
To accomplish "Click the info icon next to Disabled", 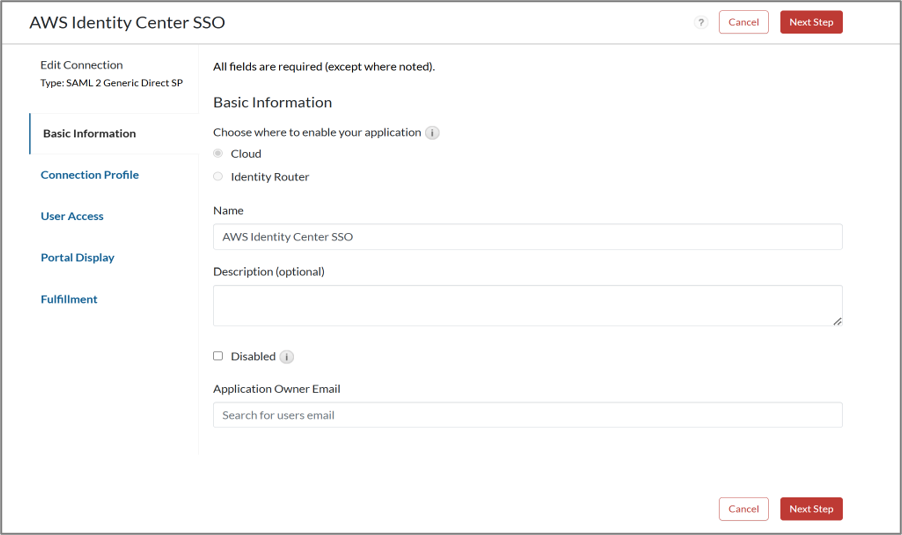I will [x=286, y=357].
